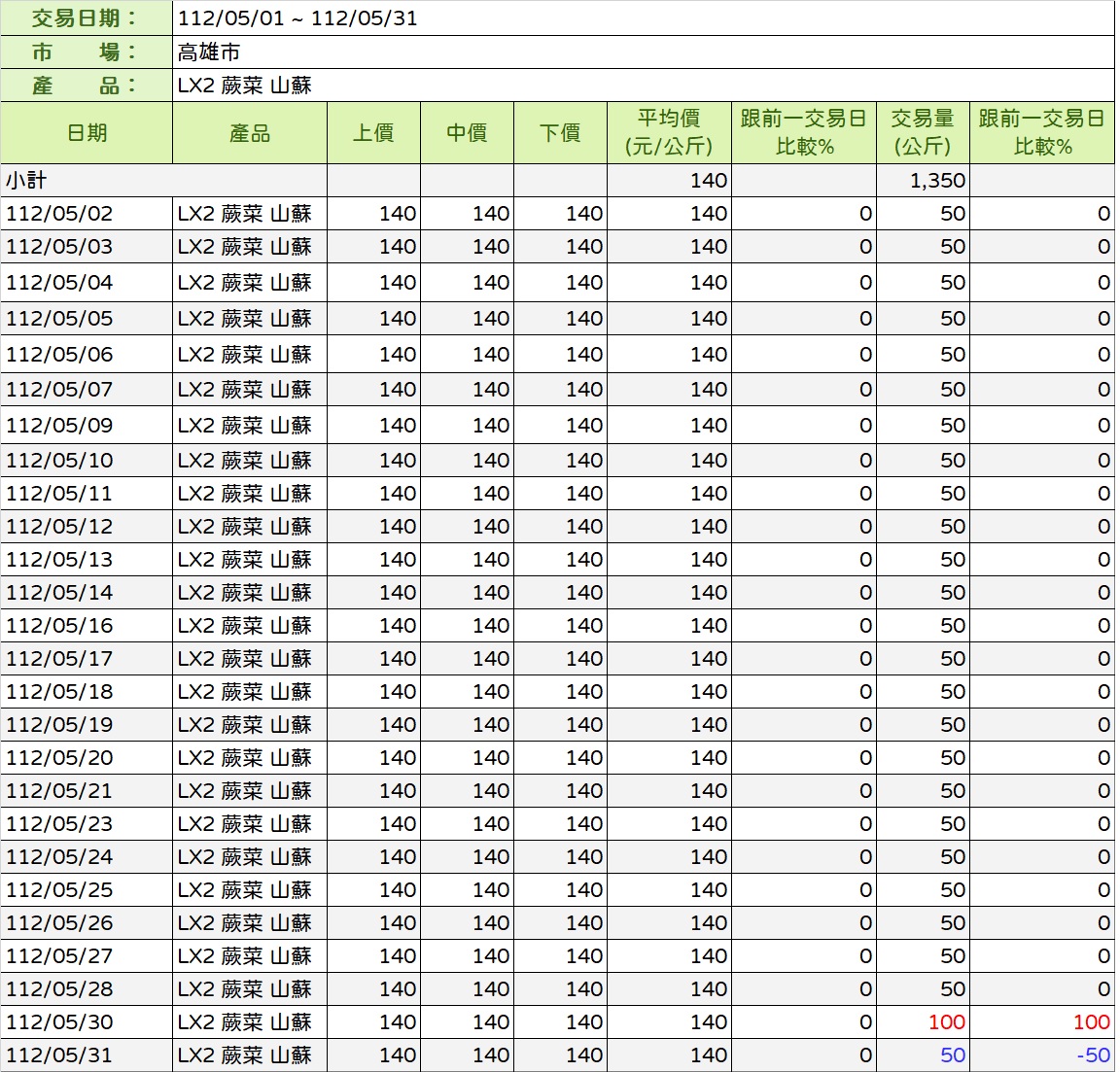The height and width of the screenshot is (1072, 1120).
Task: Click the blue 50 volume on 112/05/31
Action: (952, 1055)
